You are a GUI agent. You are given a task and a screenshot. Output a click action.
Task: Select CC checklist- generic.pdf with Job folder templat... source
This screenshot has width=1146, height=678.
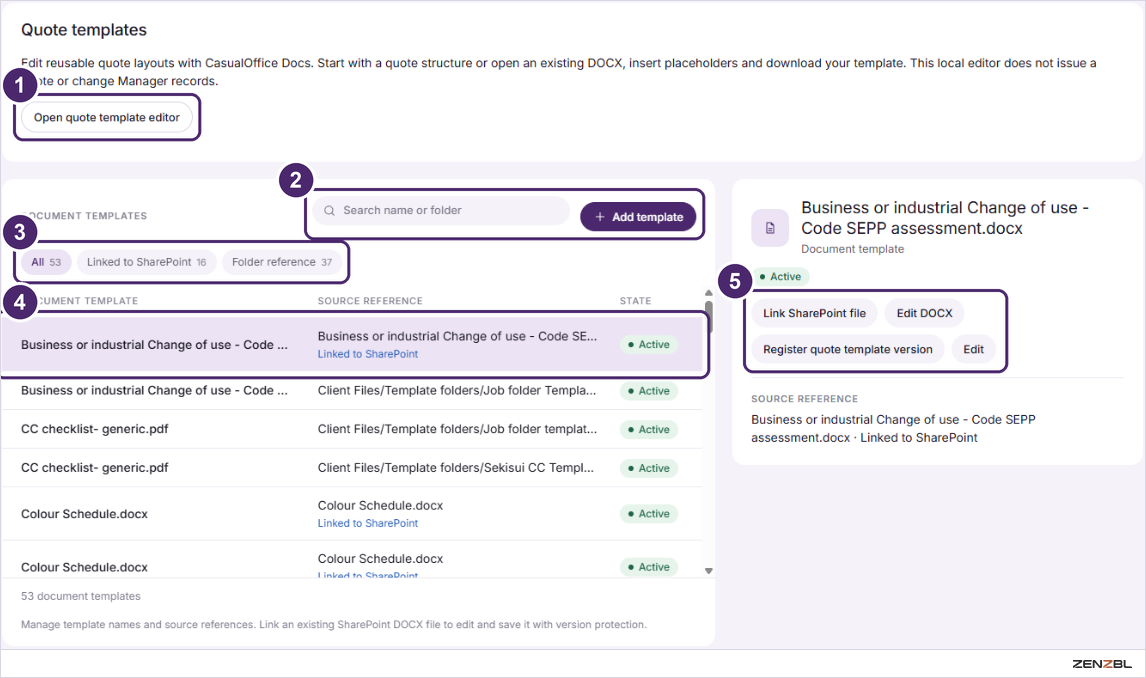coord(352,429)
